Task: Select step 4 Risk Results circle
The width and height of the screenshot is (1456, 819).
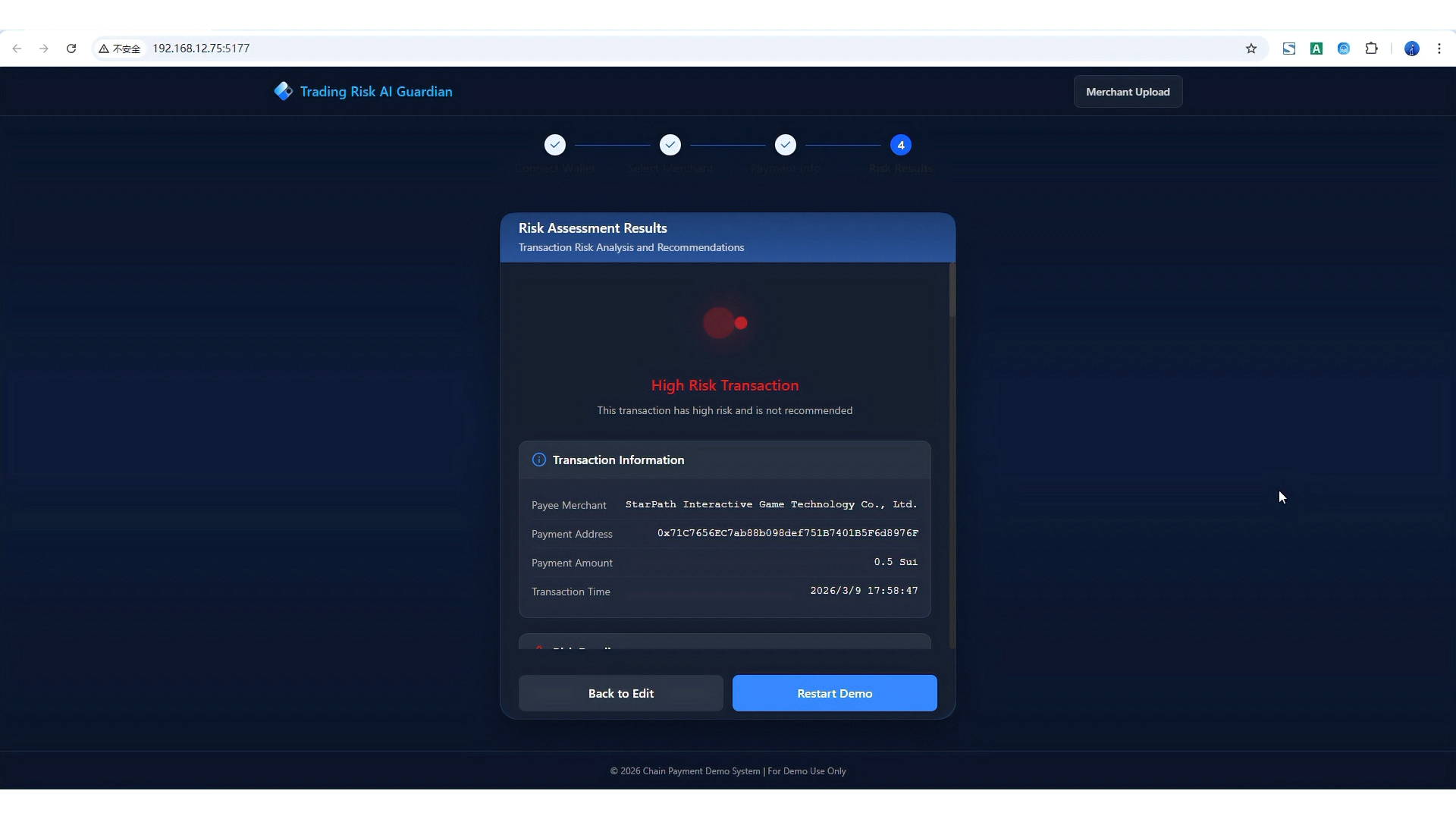Action: (901, 145)
